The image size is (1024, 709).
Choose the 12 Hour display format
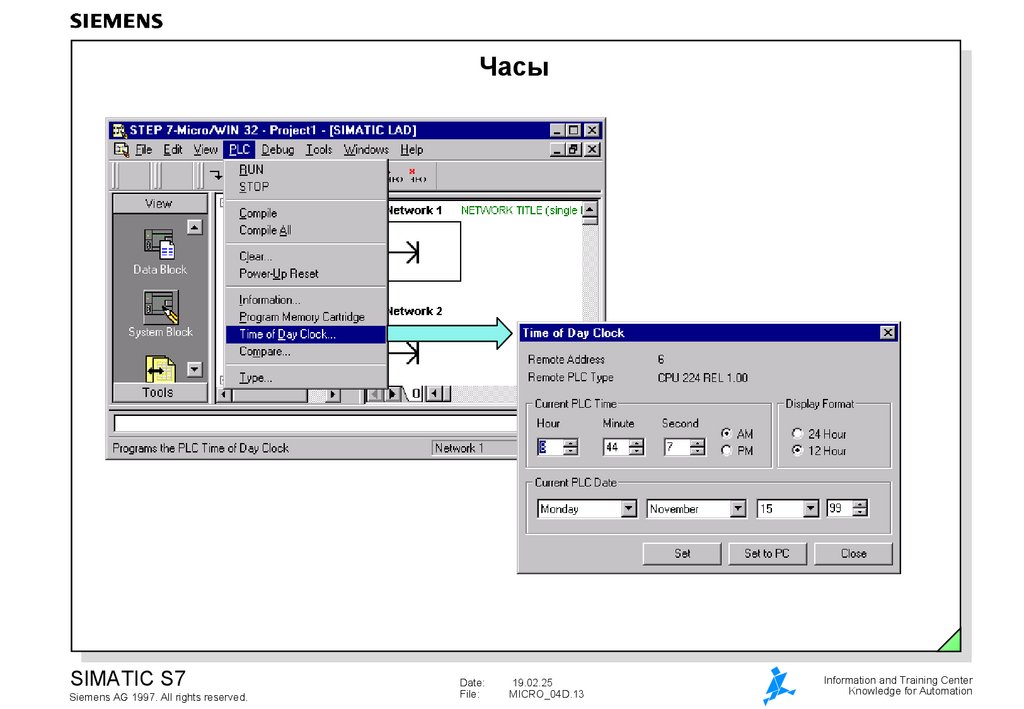click(x=797, y=450)
